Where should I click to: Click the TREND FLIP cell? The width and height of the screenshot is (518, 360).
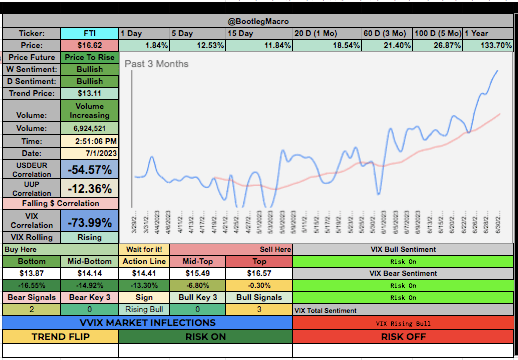tap(60, 337)
